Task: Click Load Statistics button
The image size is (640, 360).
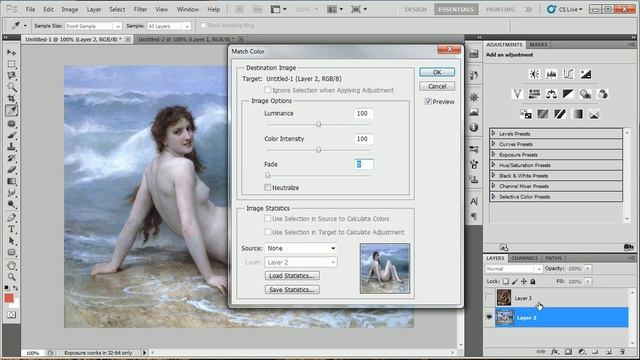Action: pyautogui.click(x=292, y=276)
